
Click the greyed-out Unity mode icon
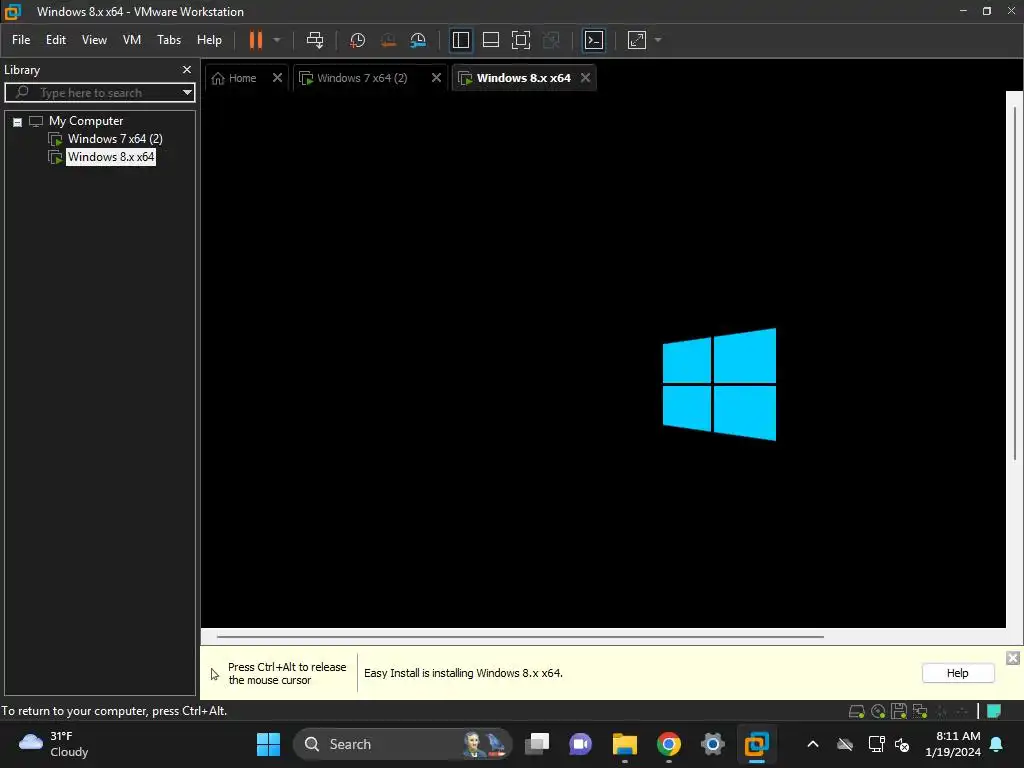pos(551,40)
